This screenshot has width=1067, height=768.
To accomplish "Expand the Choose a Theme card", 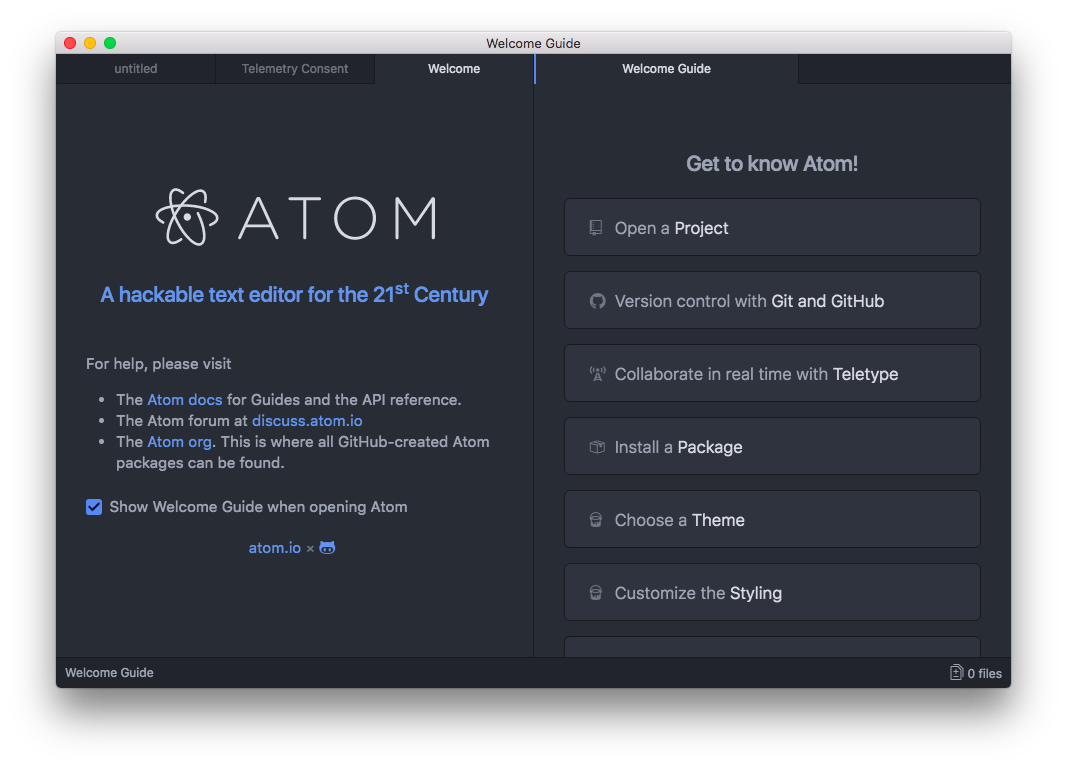I will tap(772, 519).
